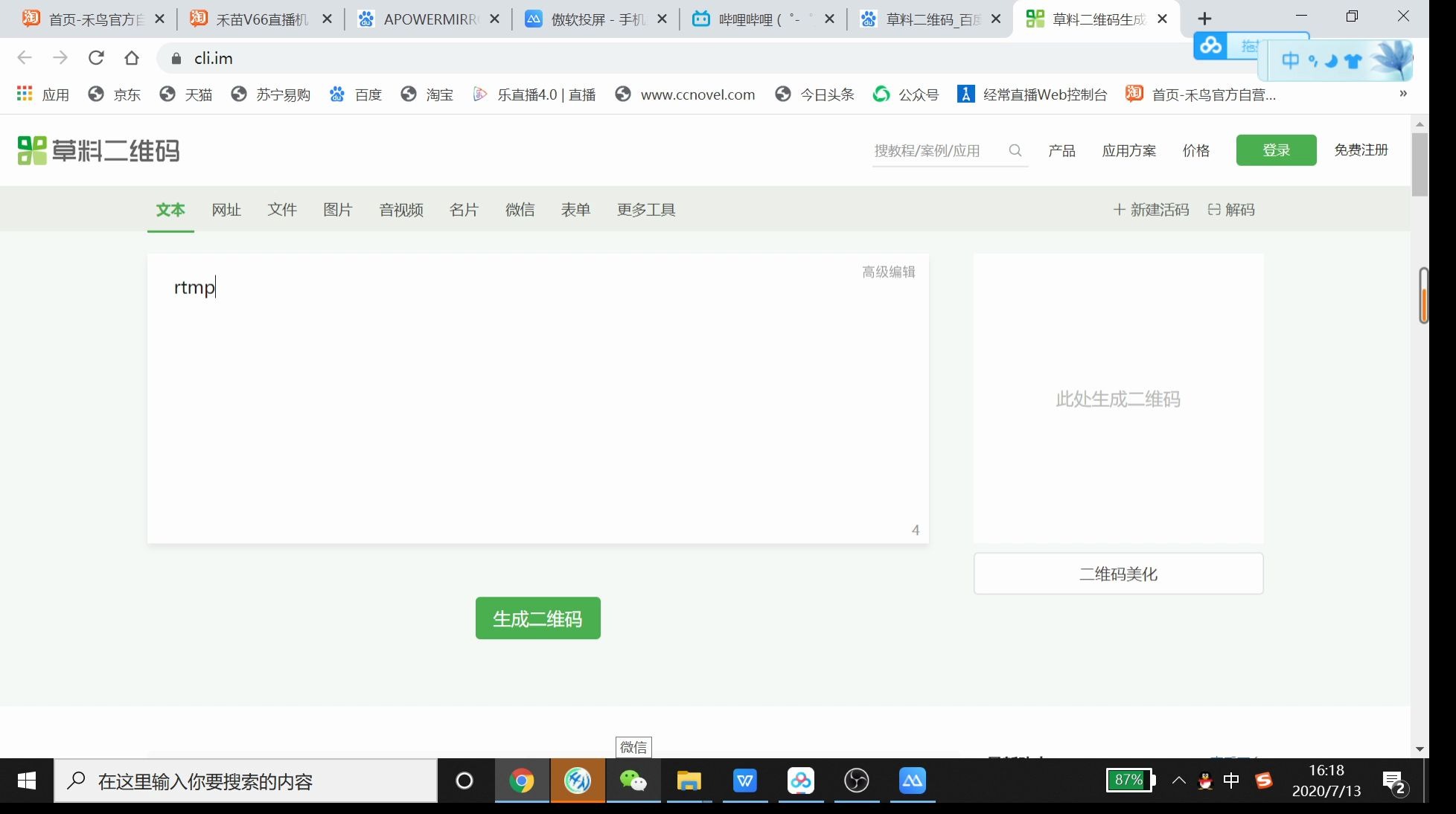
Task: Select the 表单 QR type tab
Action: point(576,210)
